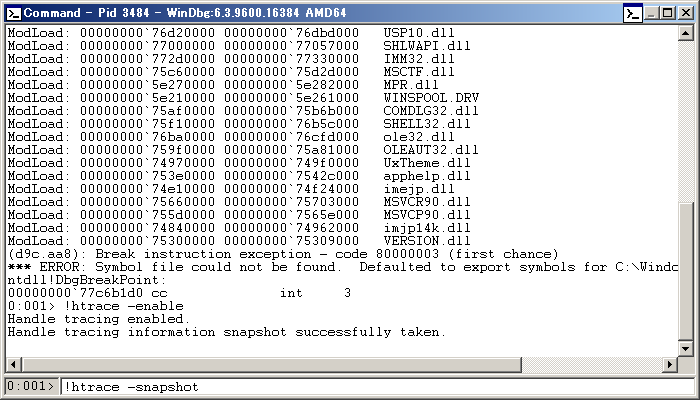Click end address 00000000`75309000
This screenshot has width=700, height=400.
coord(291,241)
